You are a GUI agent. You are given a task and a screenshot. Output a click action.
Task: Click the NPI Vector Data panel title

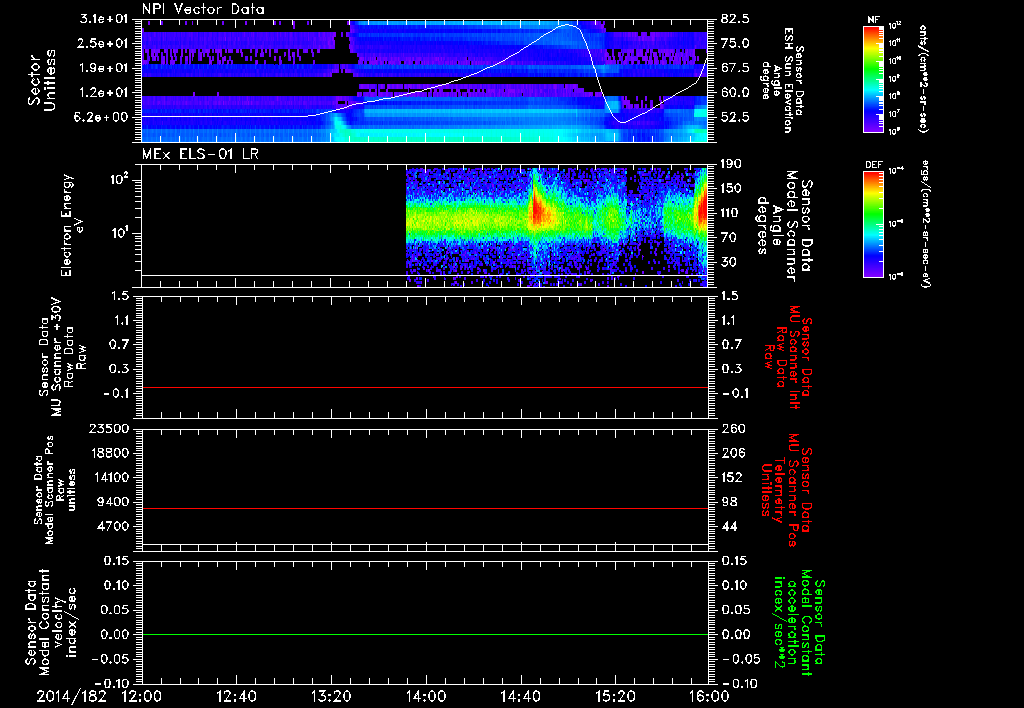(203, 9)
